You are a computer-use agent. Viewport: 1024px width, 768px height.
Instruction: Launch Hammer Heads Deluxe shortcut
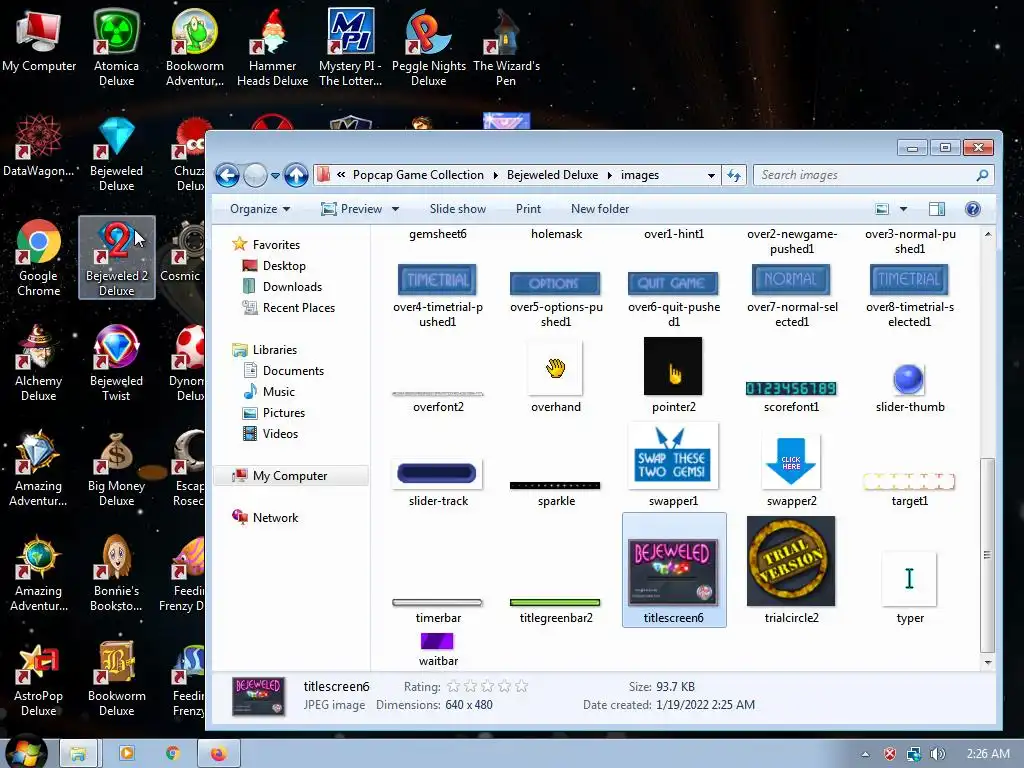pos(272,47)
